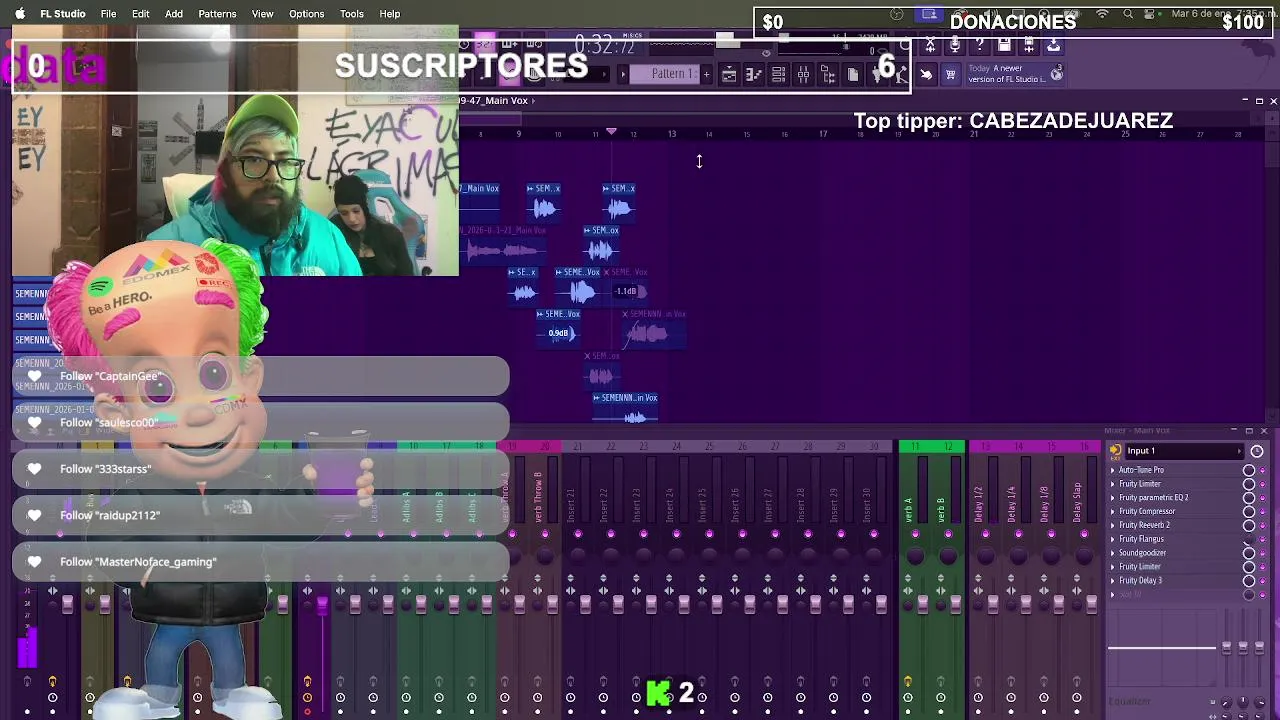Click the clock latency icon in mixer
Viewport: 1280px width, 720px height.
pos(1257,451)
